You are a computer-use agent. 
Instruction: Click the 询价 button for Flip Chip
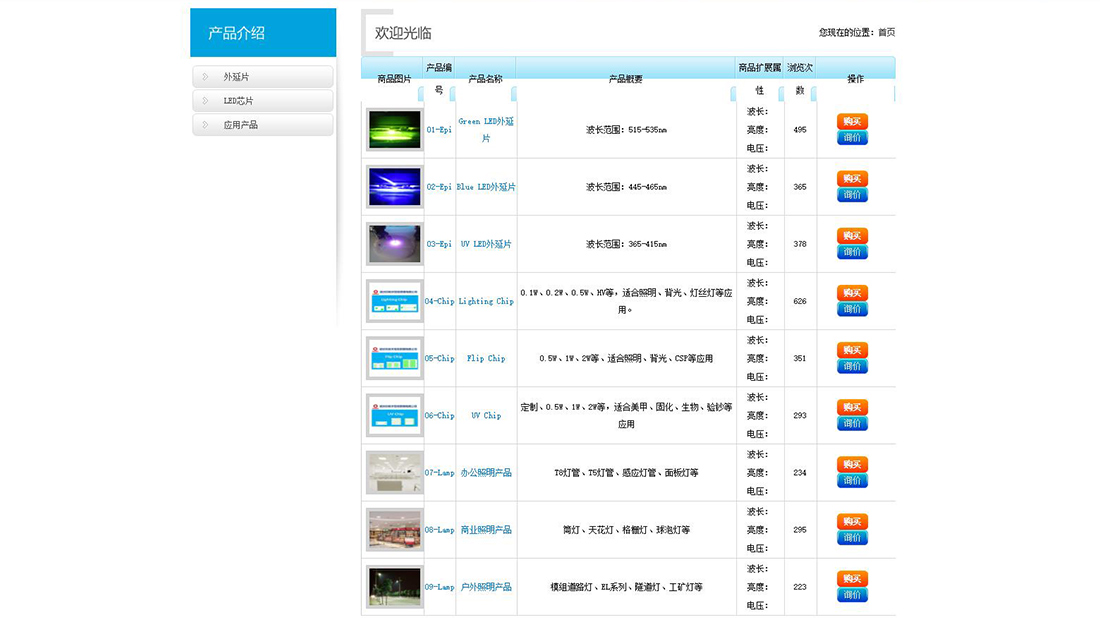(851, 366)
